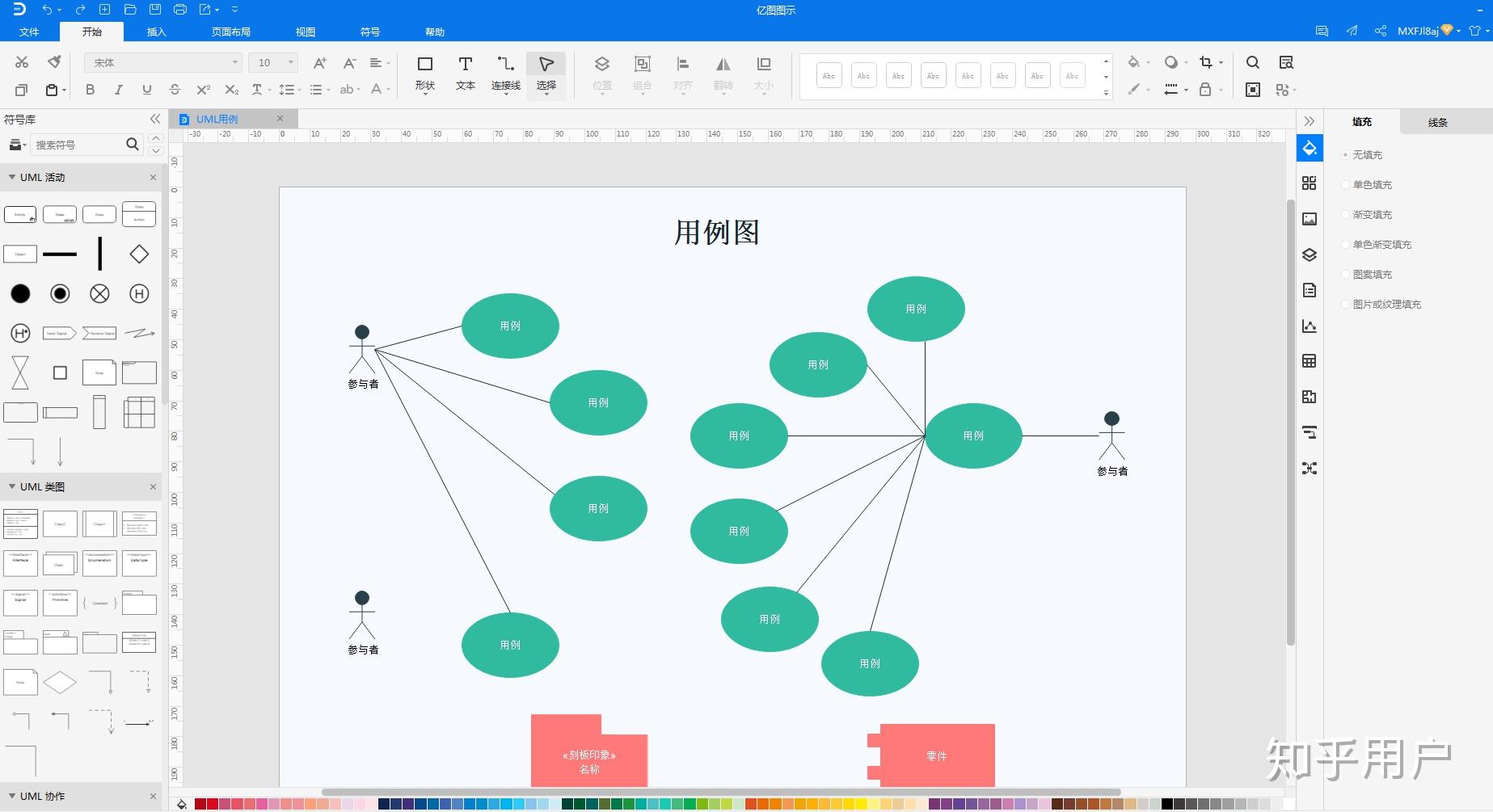Click the no-fill bucket in the color bar

[182, 804]
